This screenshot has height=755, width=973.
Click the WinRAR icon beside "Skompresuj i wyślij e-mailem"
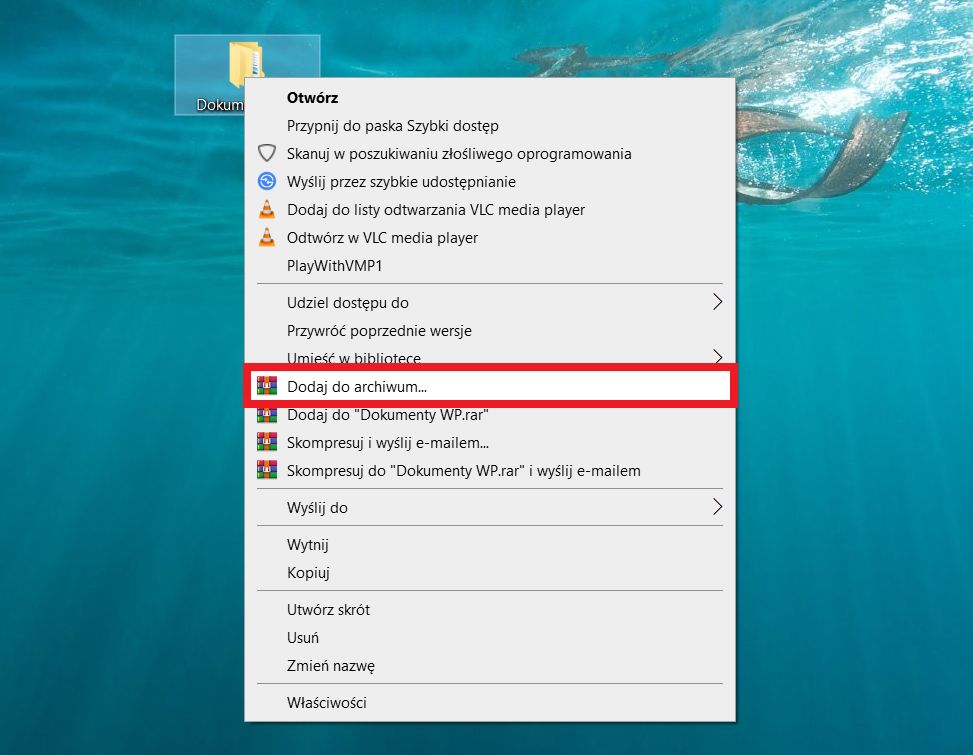(266, 442)
